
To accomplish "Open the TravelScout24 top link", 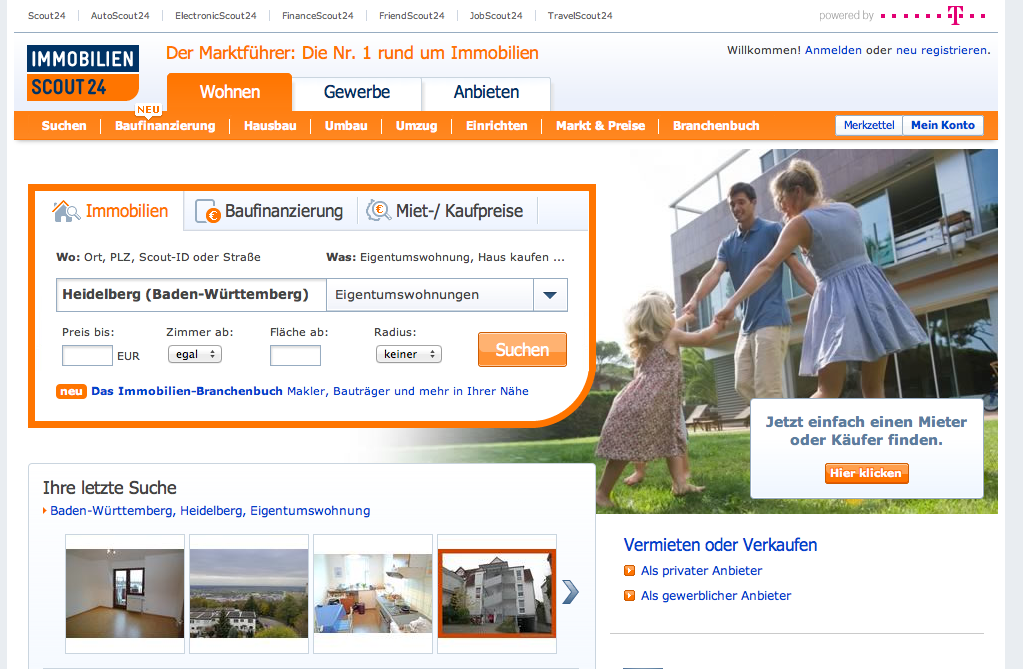I will pyautogui.click(x=580, y=16).
